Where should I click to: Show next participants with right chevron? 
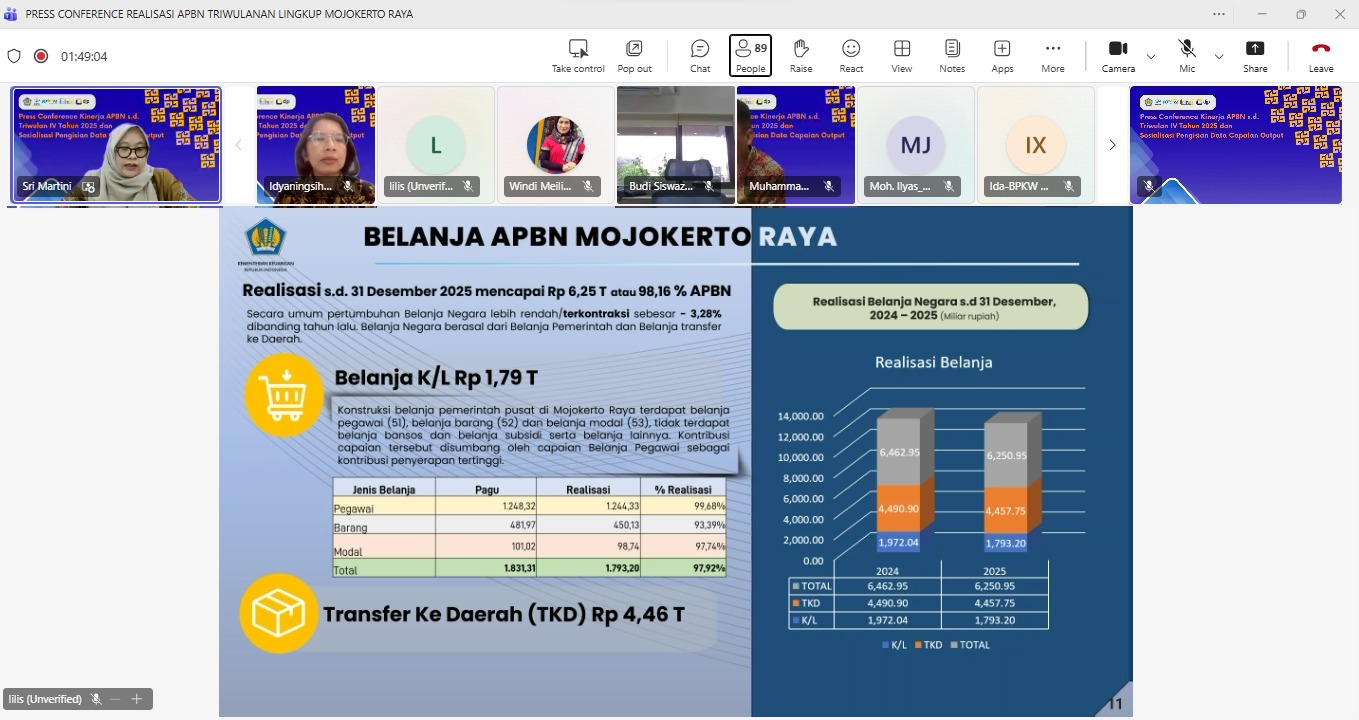(1112, 145)
